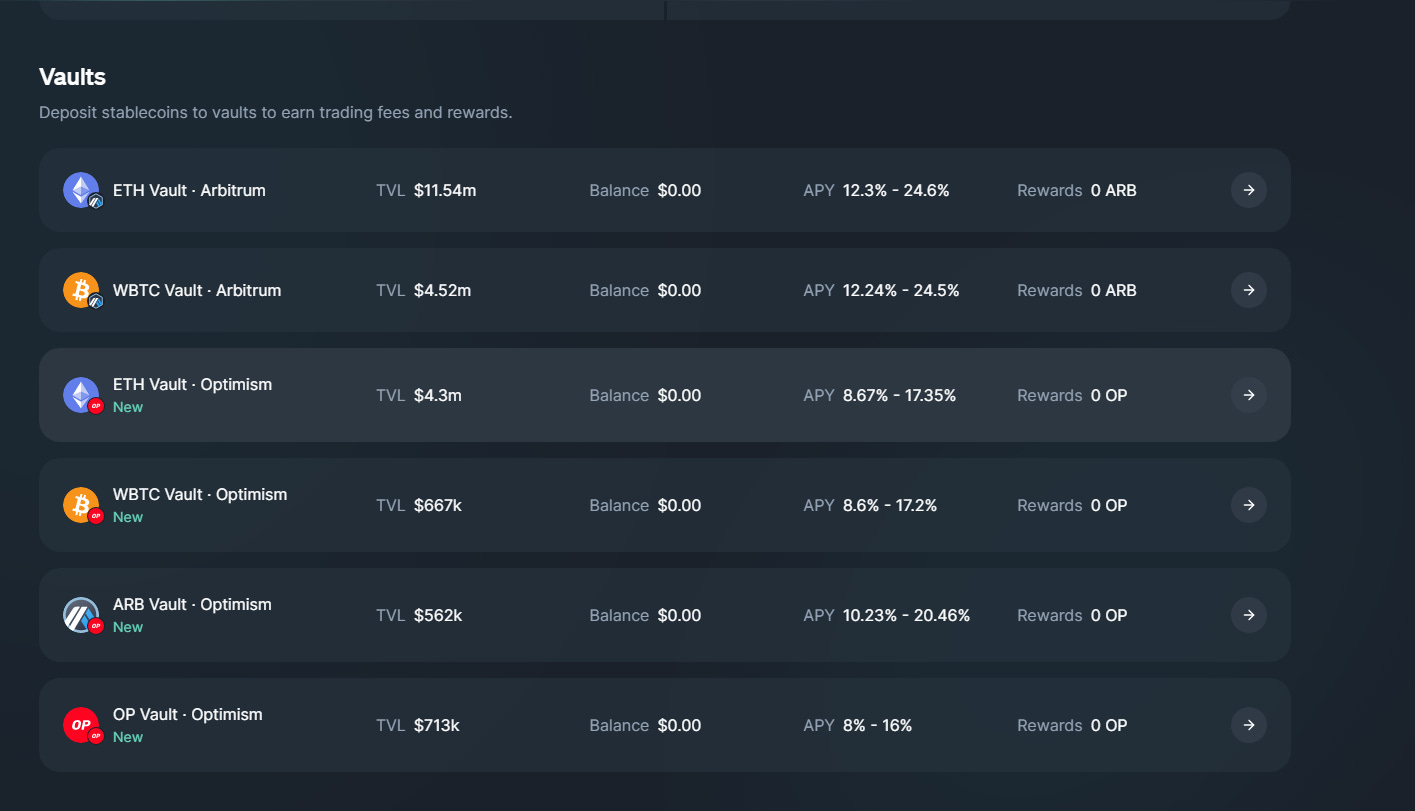Screen dimensions: 1415x811
Task: Click the APY 12.24% - 24.5% value
Action: (x=901, y=290)
